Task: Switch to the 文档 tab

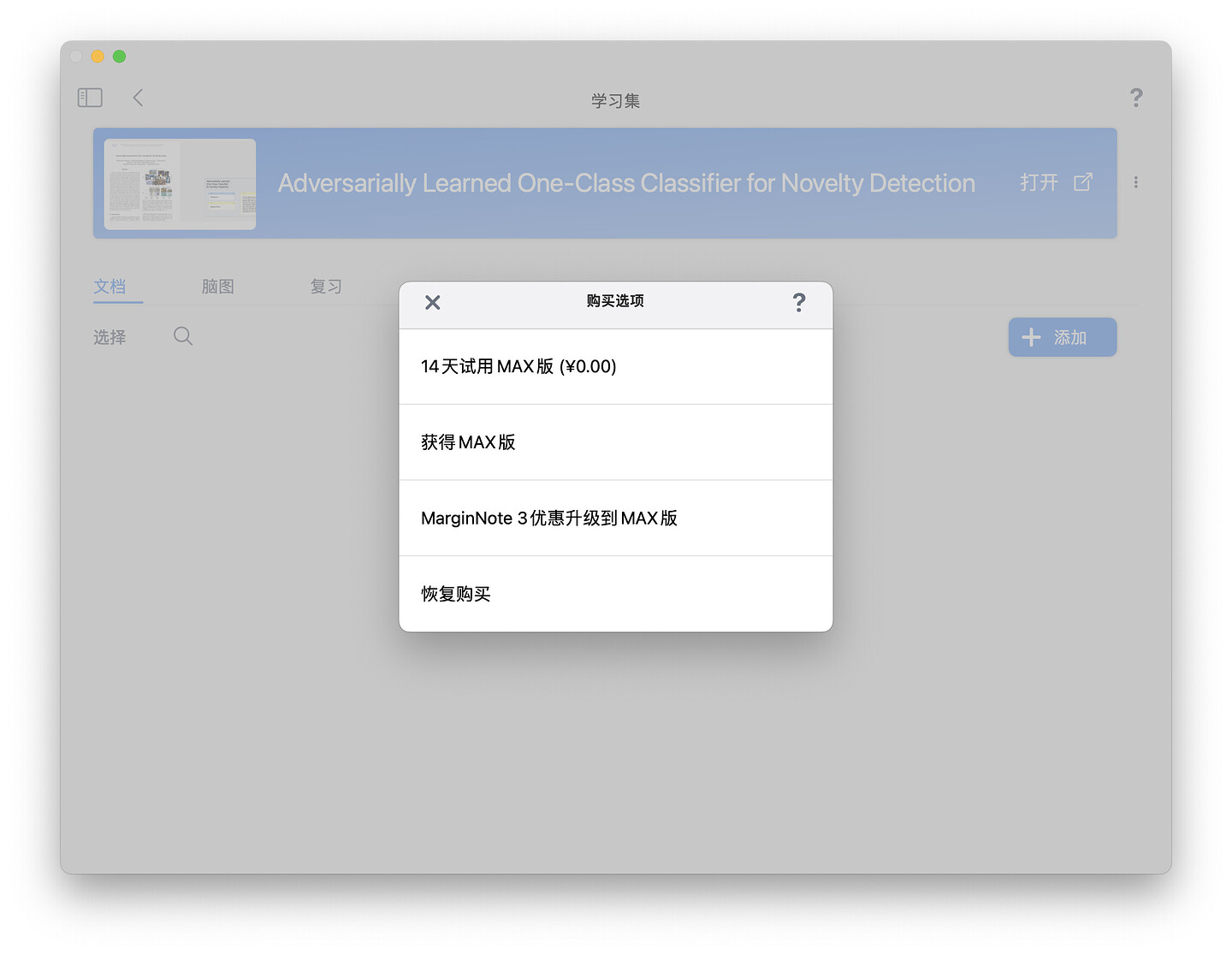Action: pos(110,287)
